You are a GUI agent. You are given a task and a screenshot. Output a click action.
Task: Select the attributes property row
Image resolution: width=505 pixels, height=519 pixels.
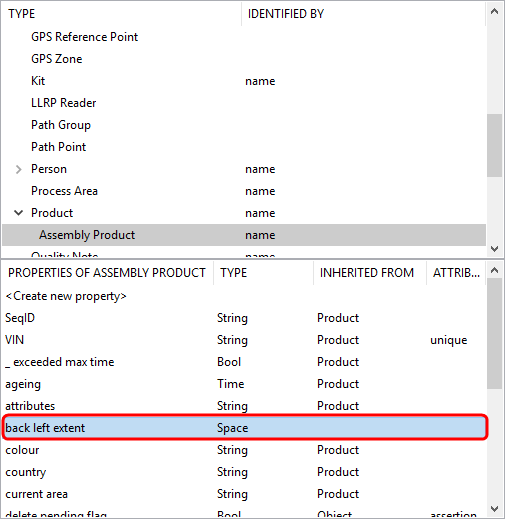[244, 406]
